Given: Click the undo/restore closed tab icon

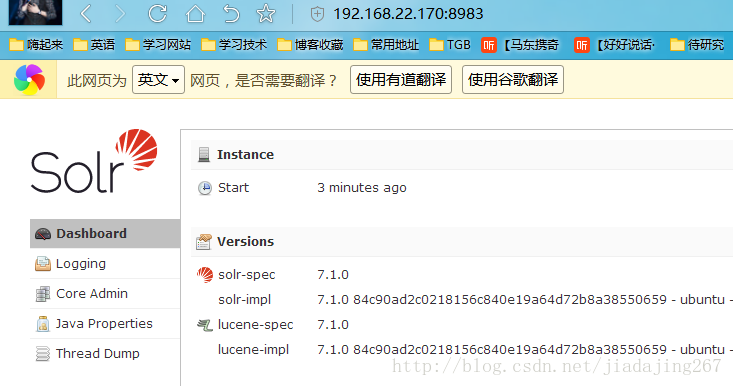Looking at the screenshot, I should coord(231,13).
